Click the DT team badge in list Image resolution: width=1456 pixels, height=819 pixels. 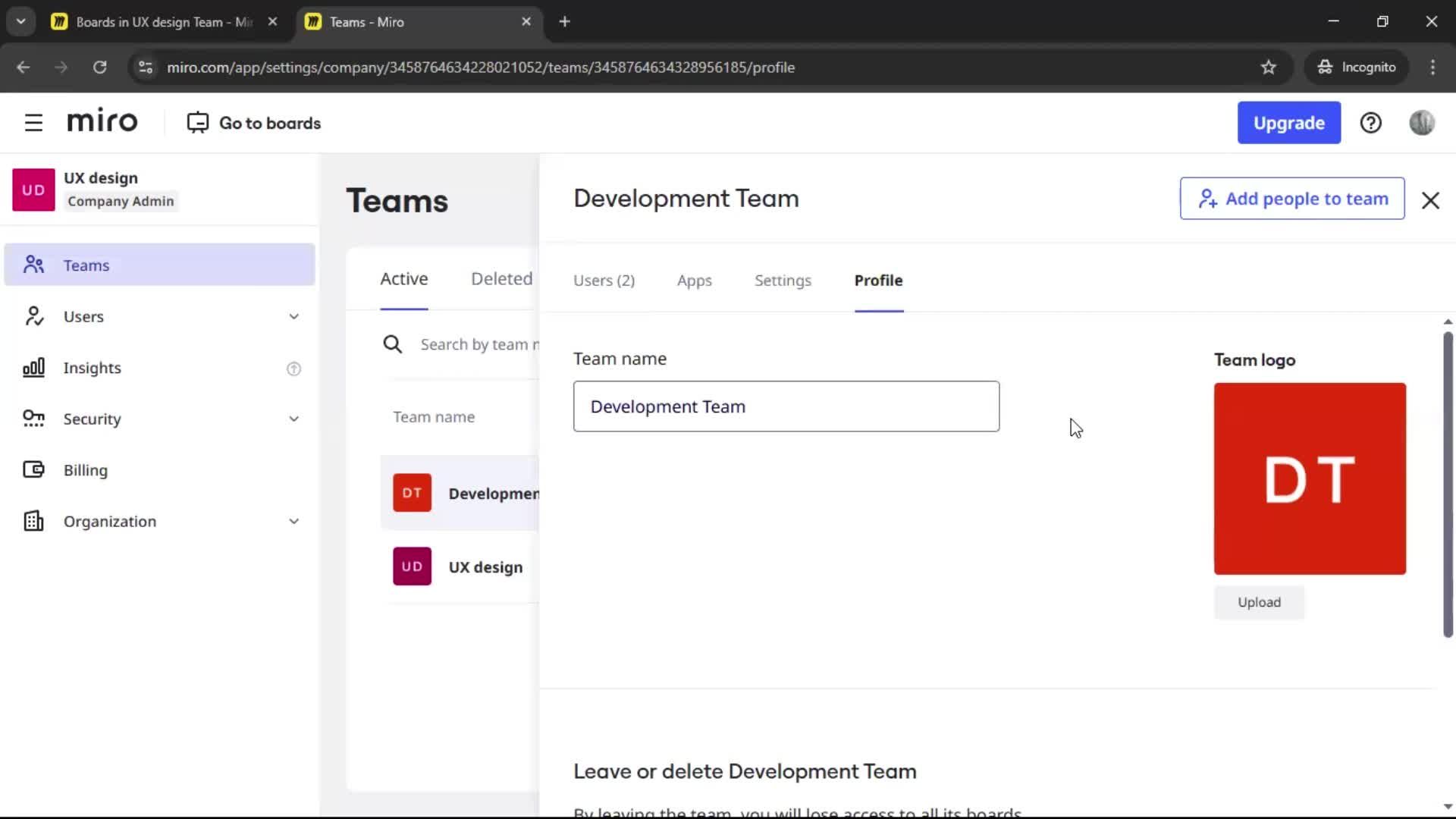click(x=412, y=493)
